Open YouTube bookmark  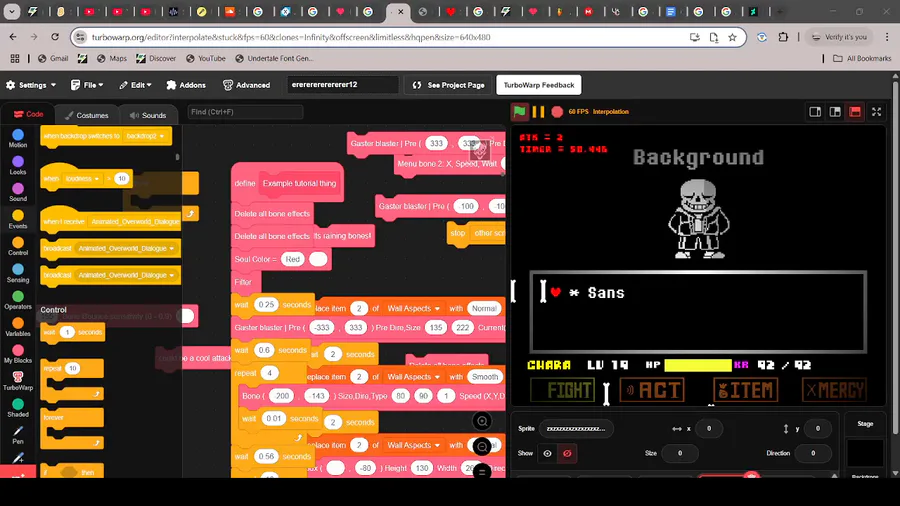coord(205,59)
